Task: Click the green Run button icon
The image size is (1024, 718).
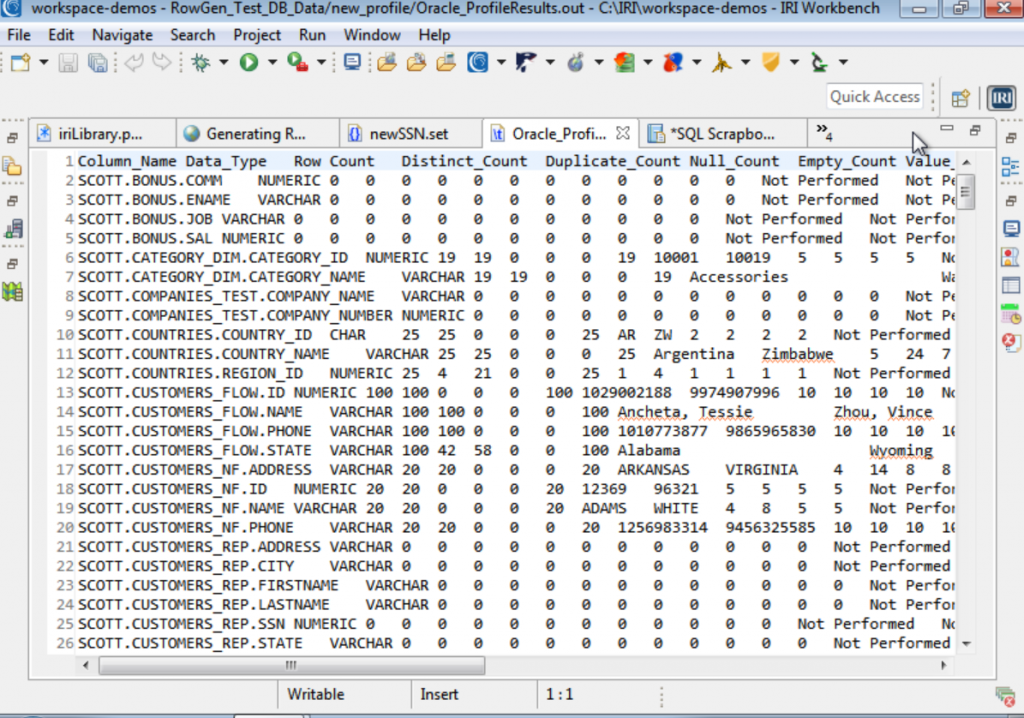Action: click(x=249, y=62)
